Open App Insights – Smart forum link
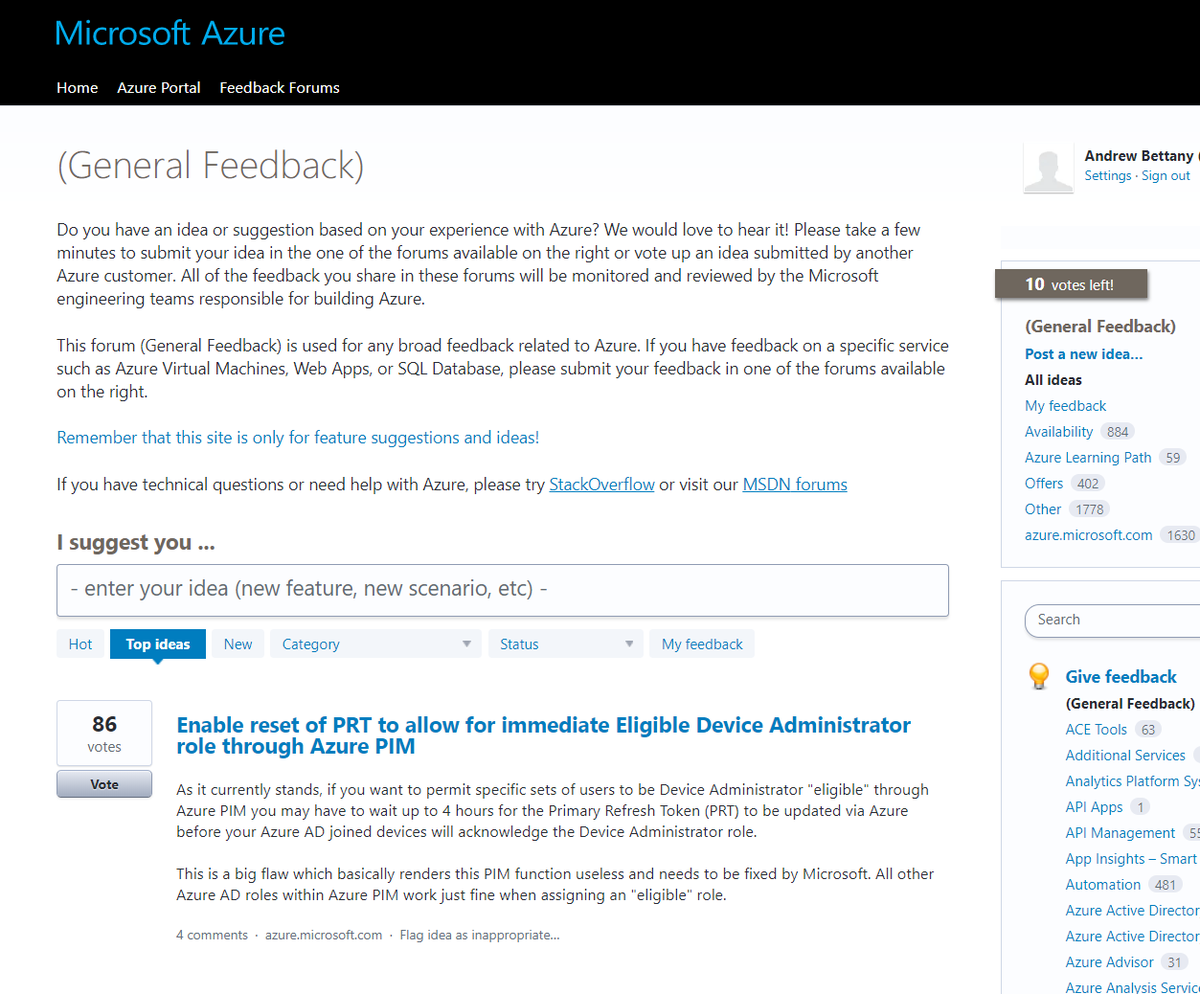 (x=1131, y=859)
